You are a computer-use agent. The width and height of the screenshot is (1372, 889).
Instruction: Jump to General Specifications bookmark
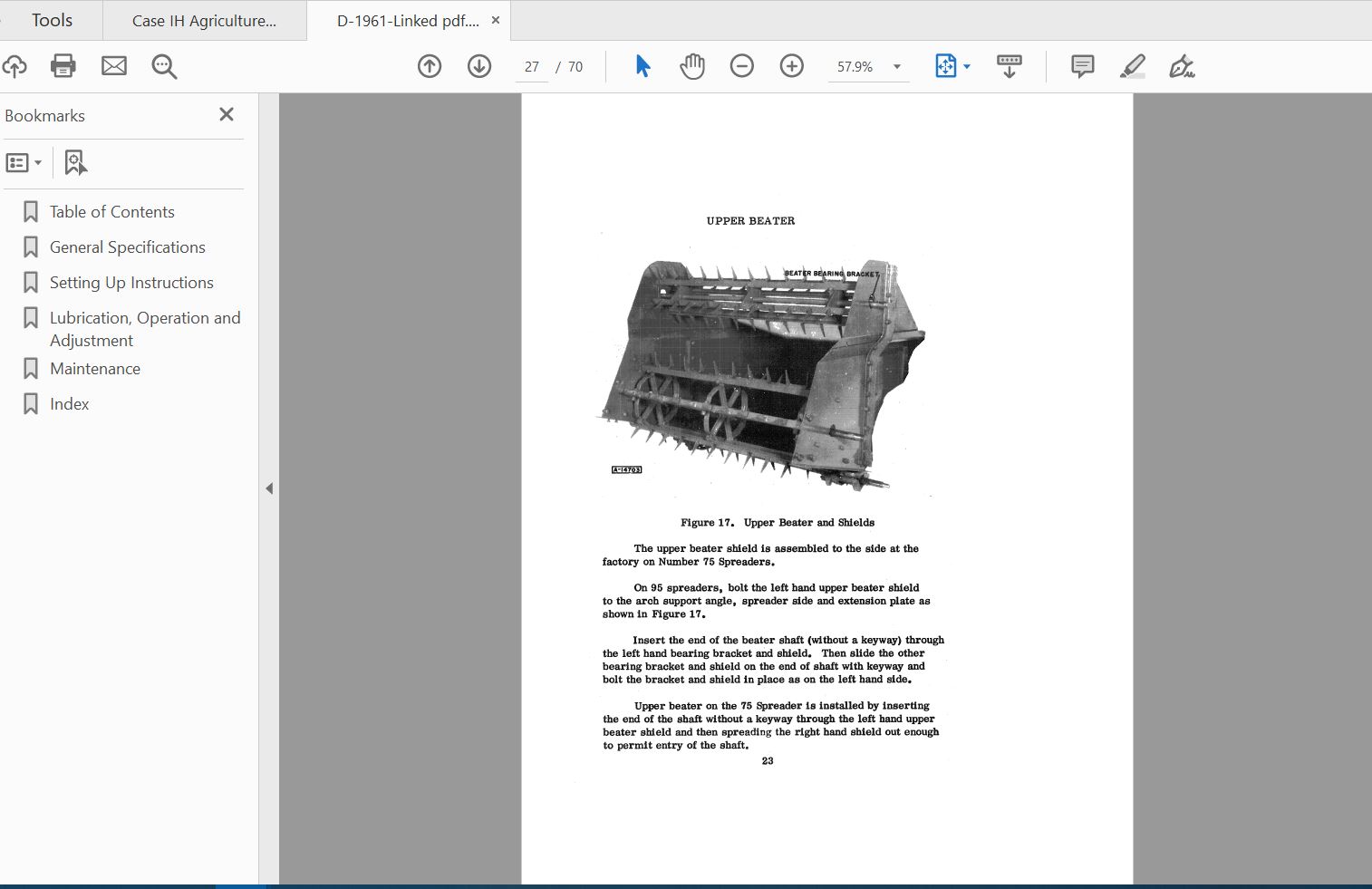(x=128, y=247)
